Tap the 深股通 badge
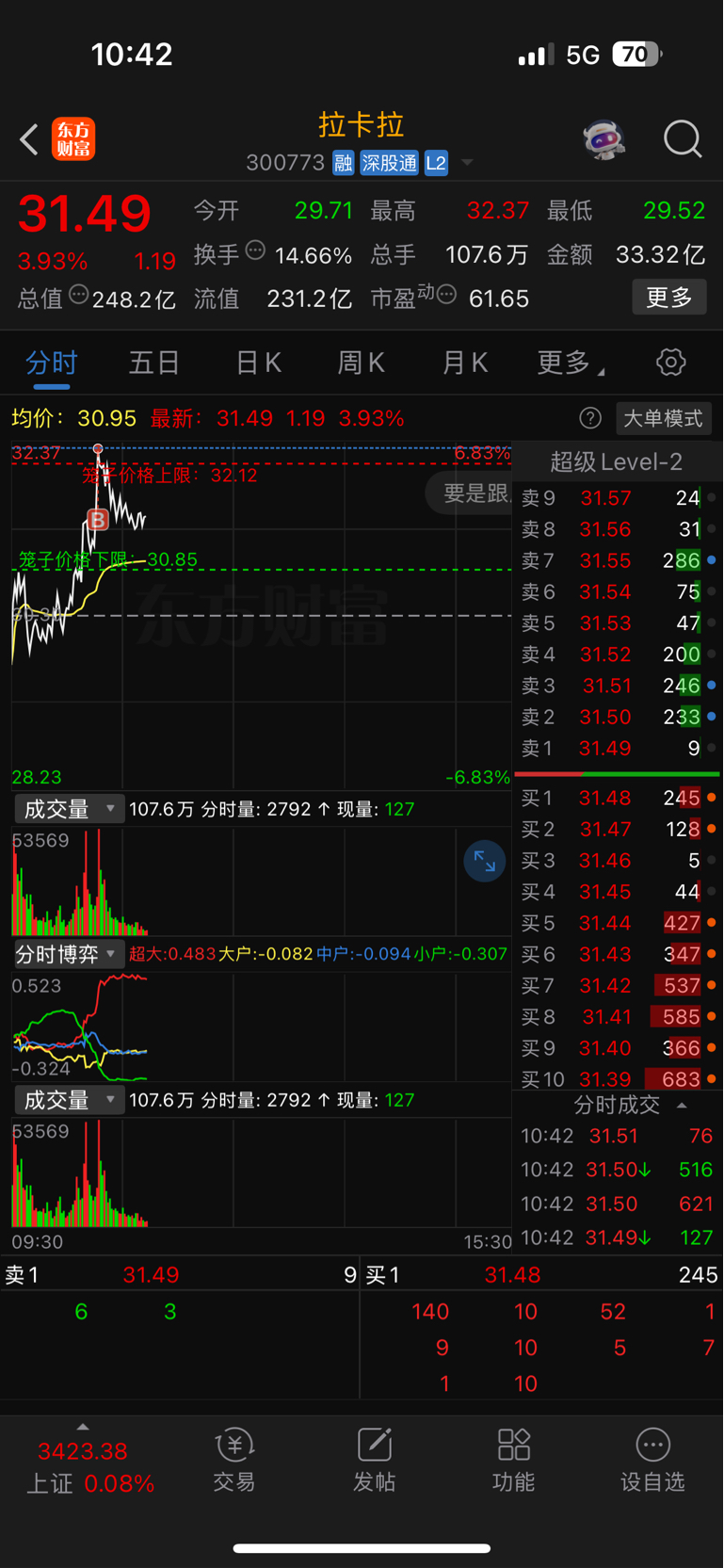This screenshot has width=724, height=1568. [x=389, y=163]
